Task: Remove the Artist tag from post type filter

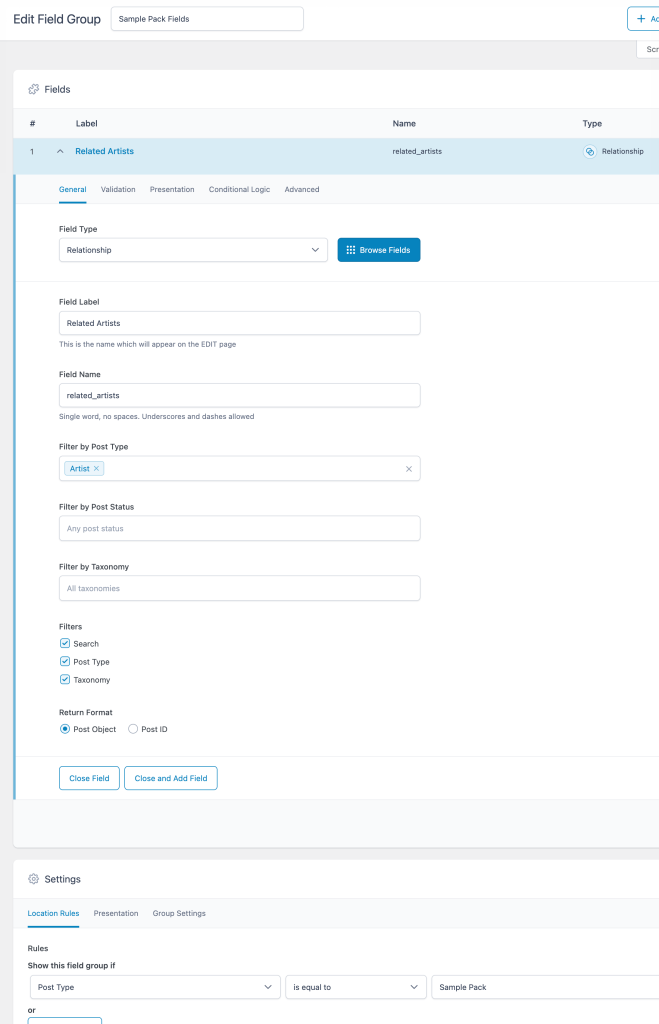Action: tap(97, 469)
